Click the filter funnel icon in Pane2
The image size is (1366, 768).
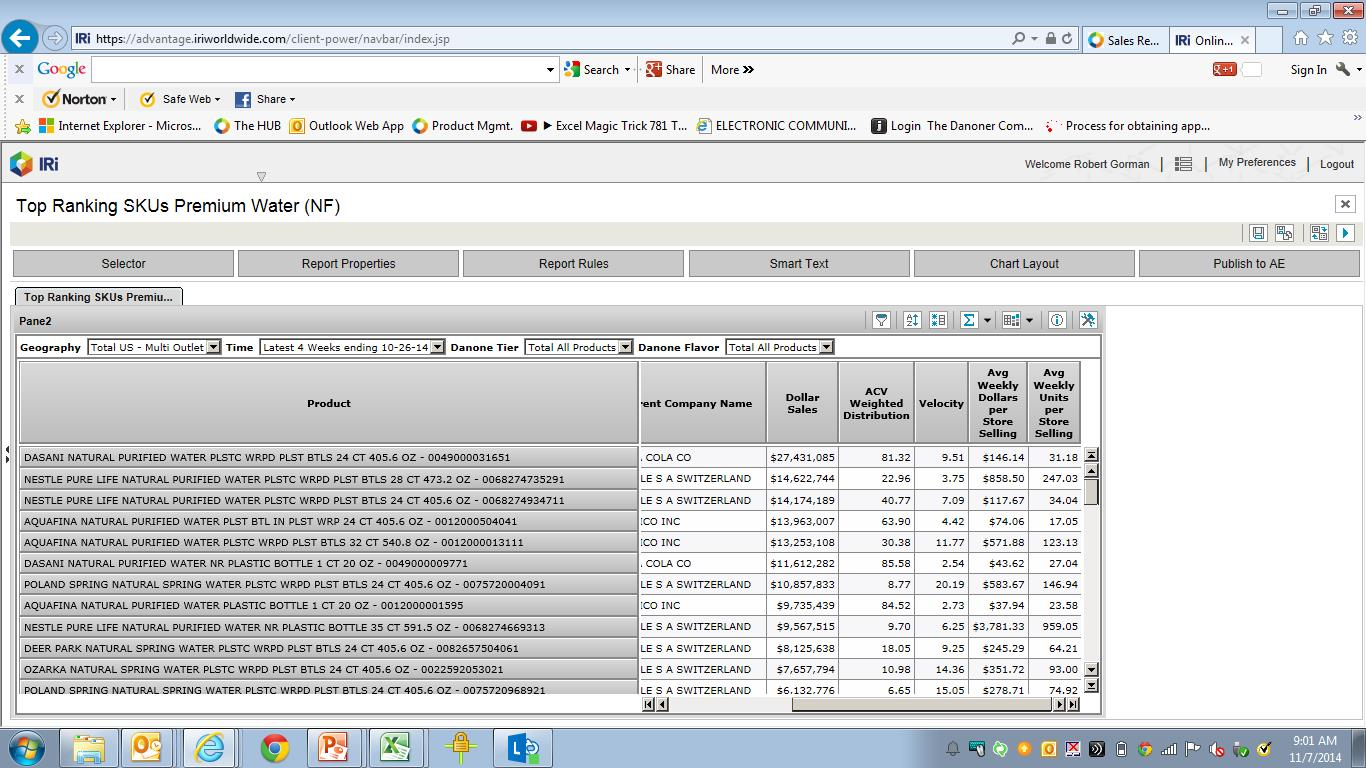[x=881, y=320]
